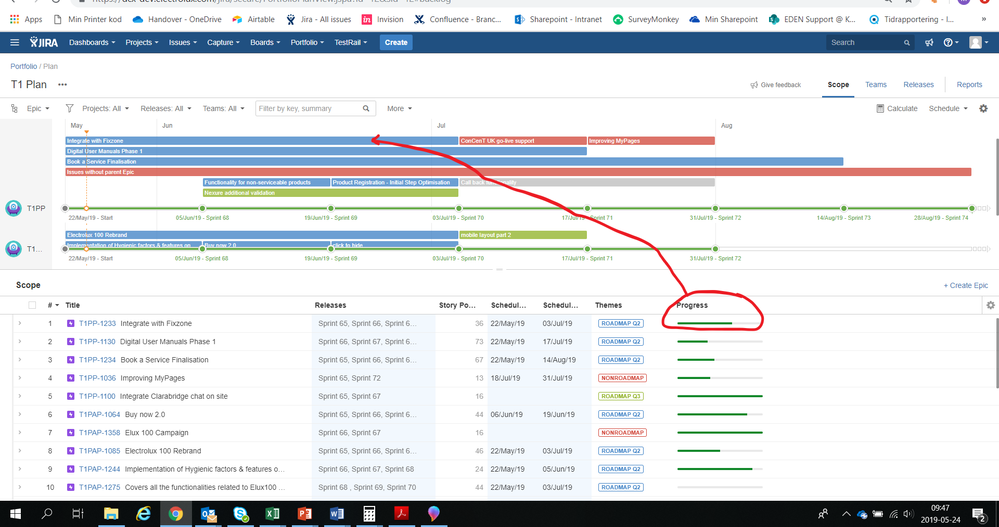
Task: Click the JIRA logo
Action: point(43,43)
